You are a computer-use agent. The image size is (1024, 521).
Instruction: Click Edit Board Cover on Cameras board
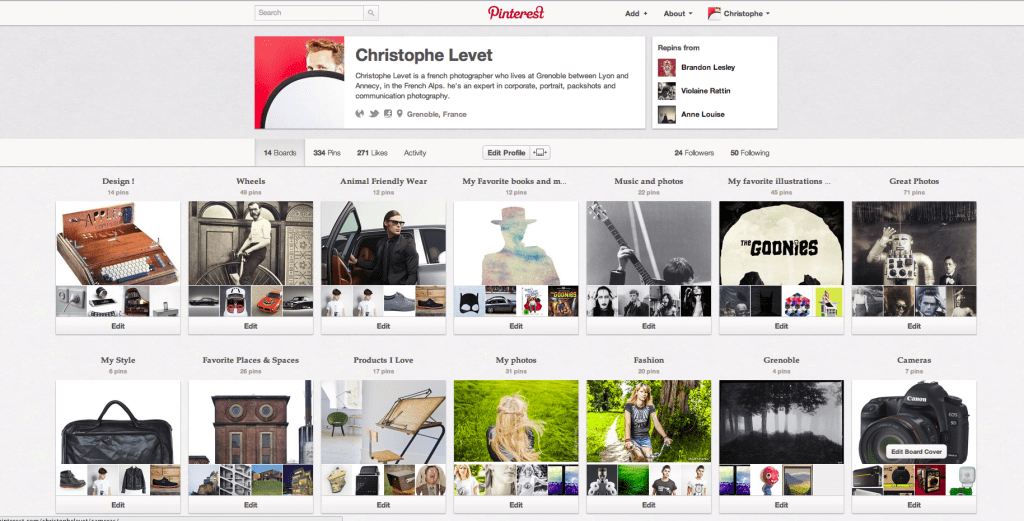click(917, 452)
